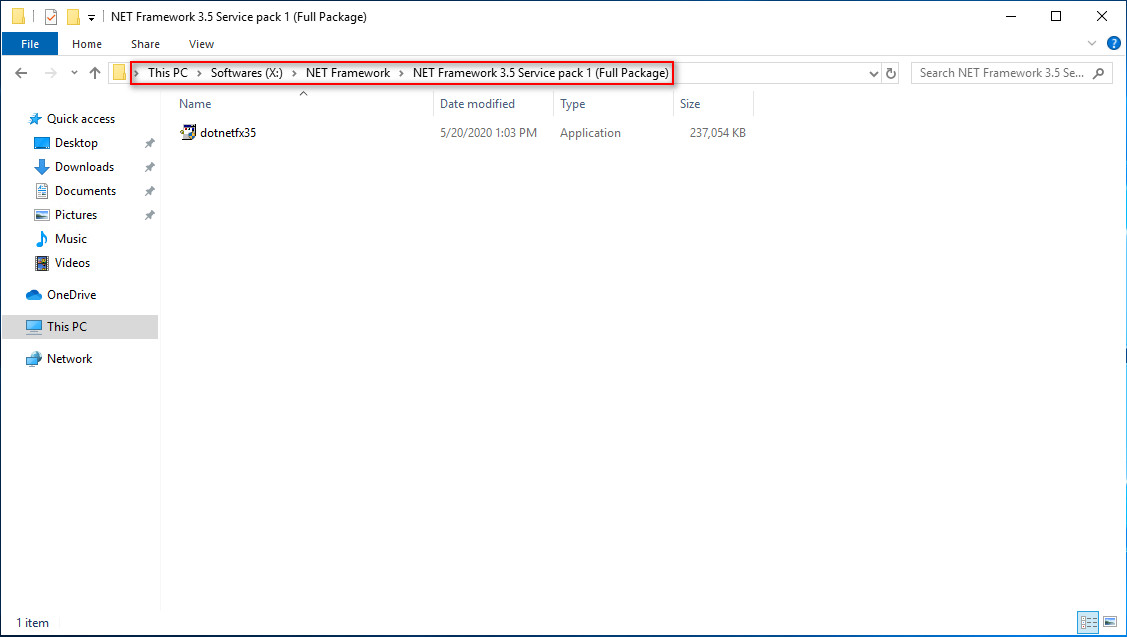Click the New folder quick access icon
The width and height of the screenshot is (1127, 637).
[x=73, y=16]
